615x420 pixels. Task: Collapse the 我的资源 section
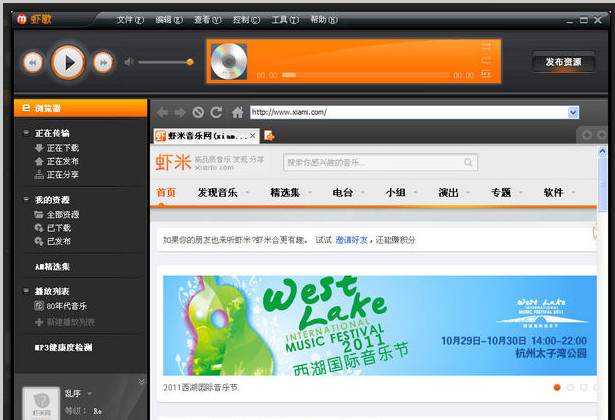coord(26,200)
